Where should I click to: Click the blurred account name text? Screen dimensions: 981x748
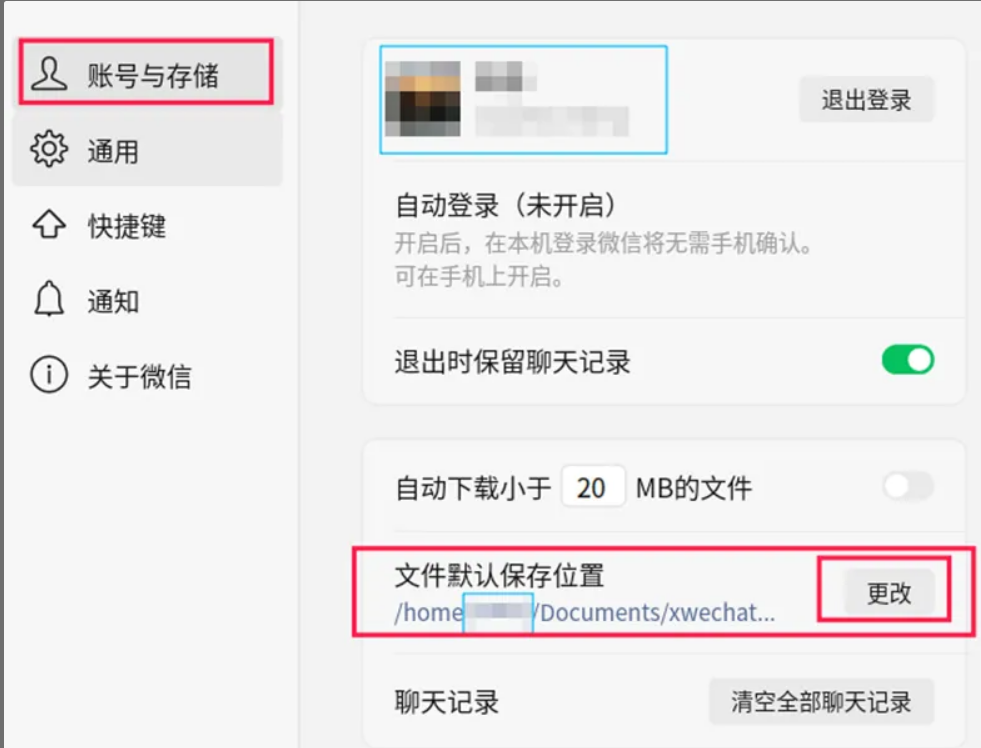click(x=506, y=76)
